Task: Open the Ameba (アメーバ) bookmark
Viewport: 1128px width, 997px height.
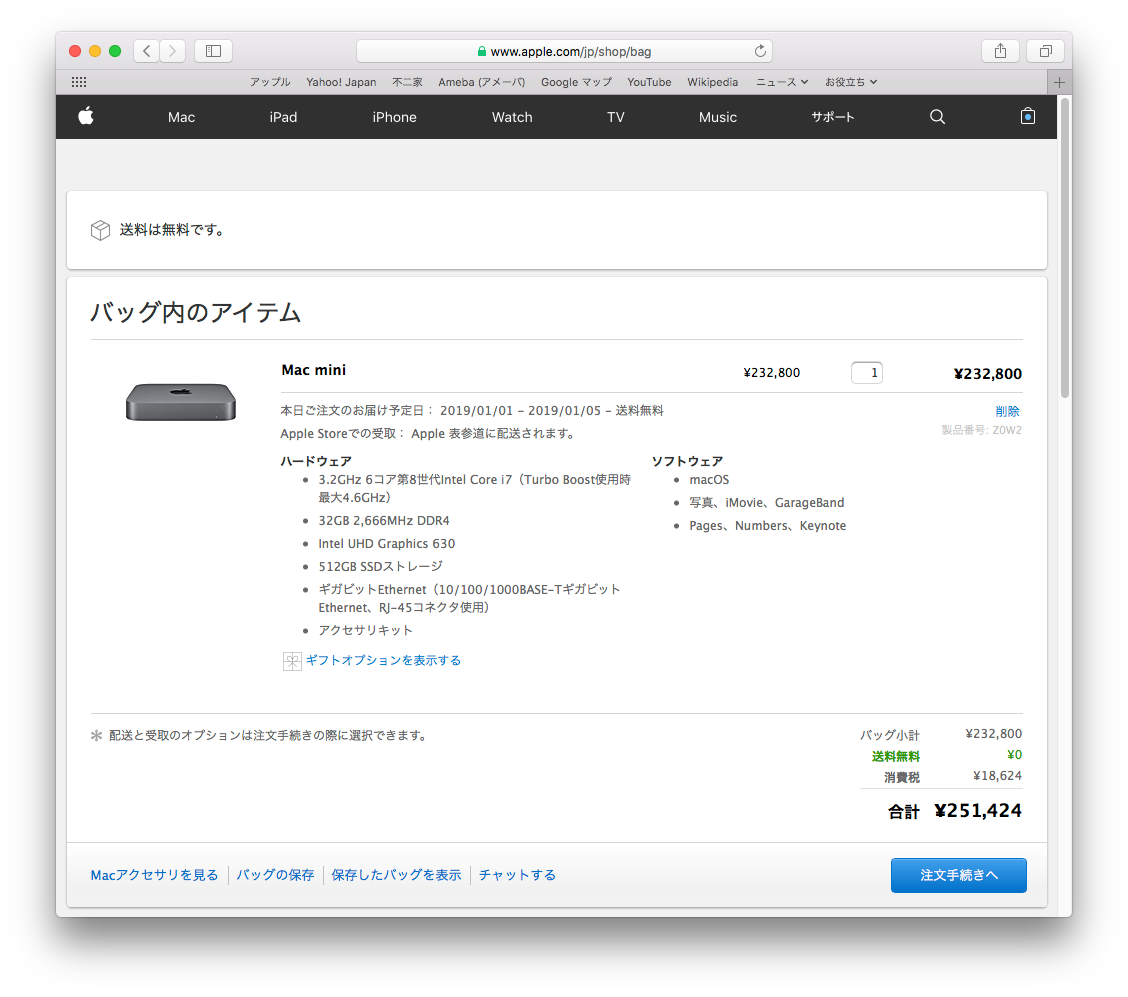Action: click(482, 82)
